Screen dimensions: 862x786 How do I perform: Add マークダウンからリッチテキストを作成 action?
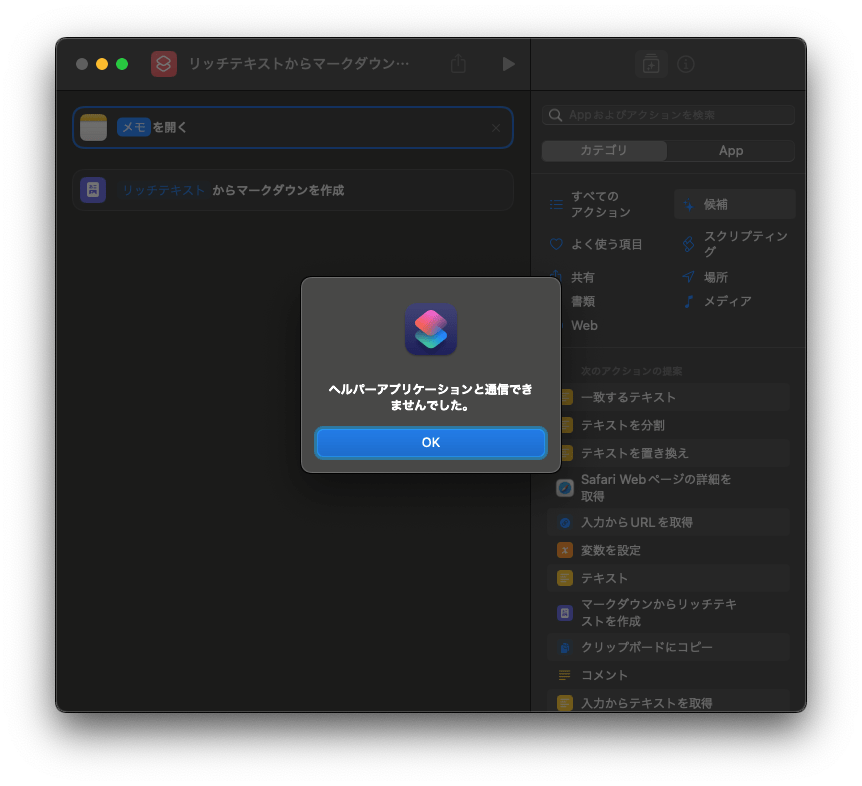click(668, 613)
